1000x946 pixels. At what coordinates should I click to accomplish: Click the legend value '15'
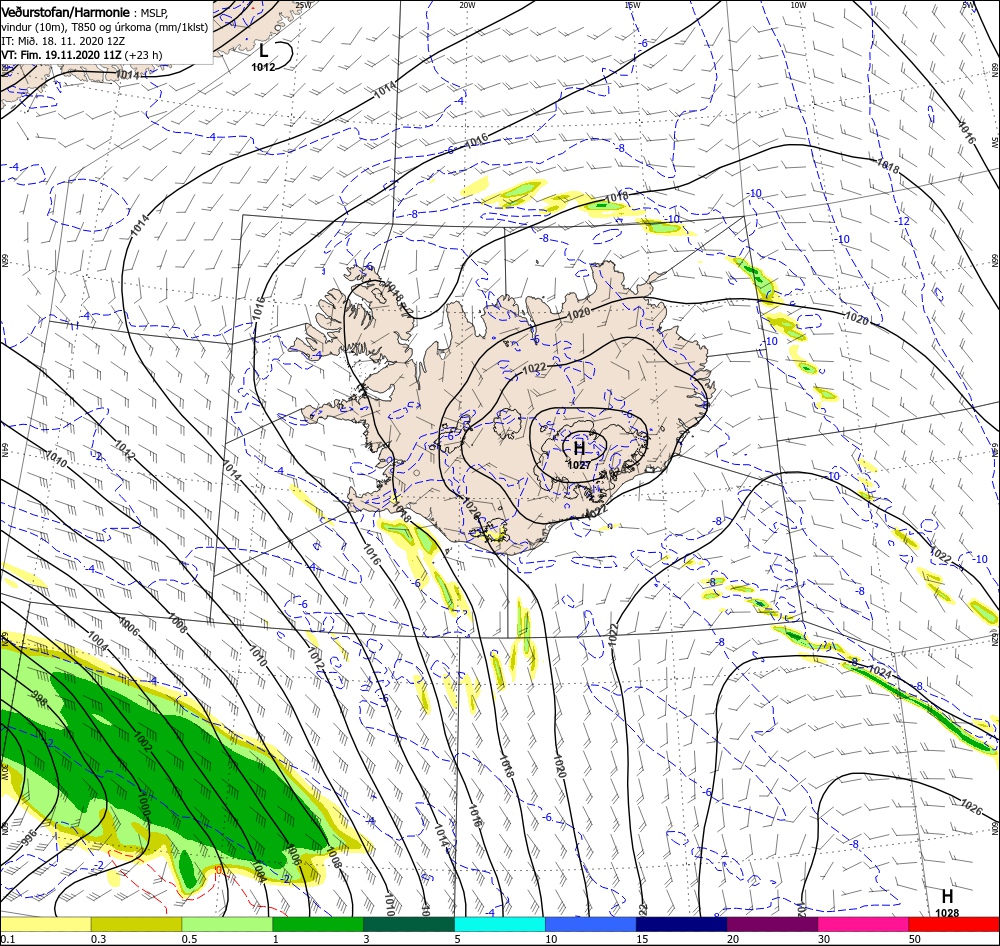(642, 939)
